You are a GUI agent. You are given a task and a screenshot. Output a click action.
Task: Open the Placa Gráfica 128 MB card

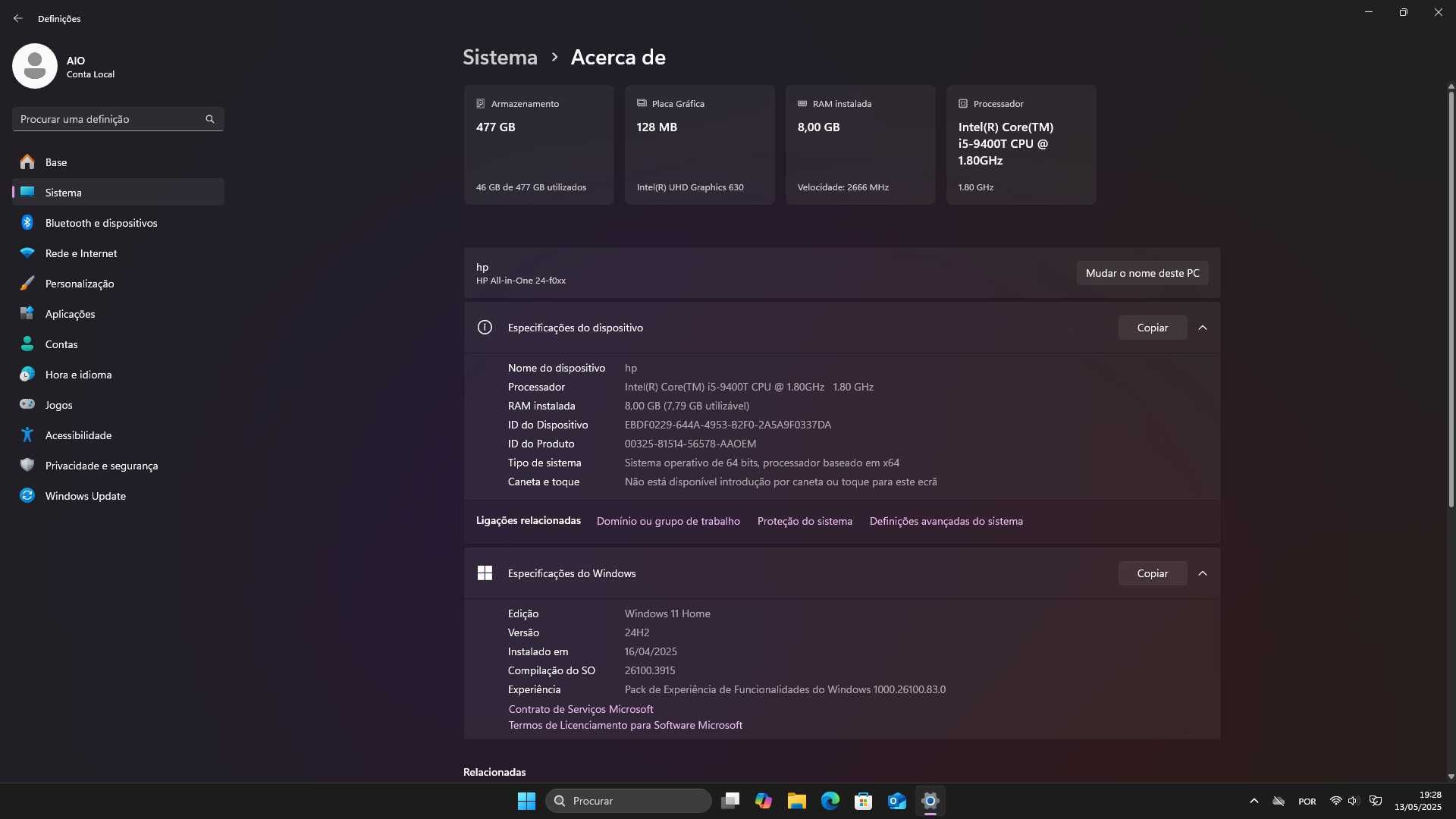(x=700, y=145)
